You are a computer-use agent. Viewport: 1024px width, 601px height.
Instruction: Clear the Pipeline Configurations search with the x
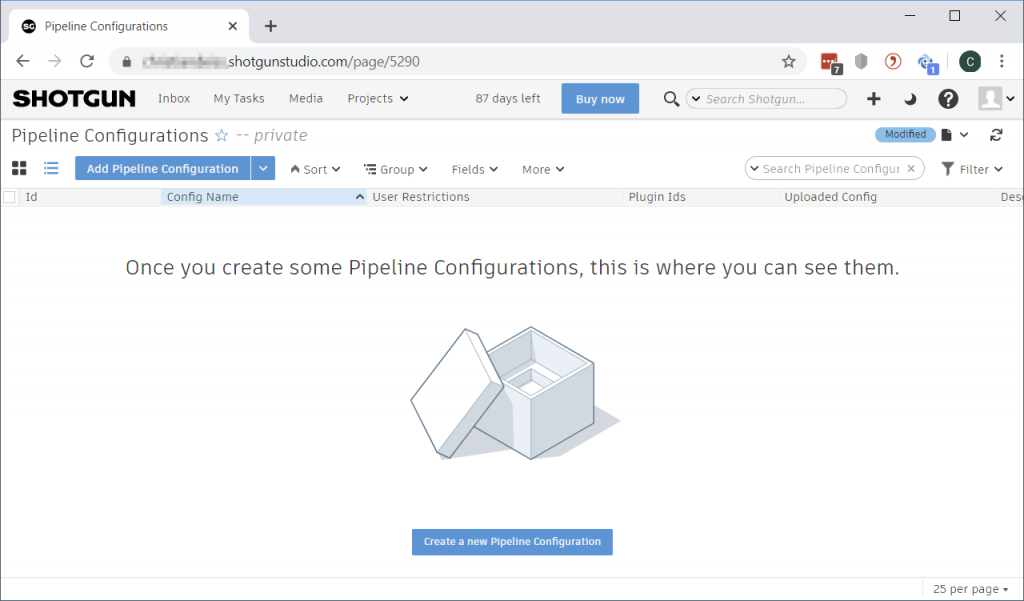click(x=911, y=168)
